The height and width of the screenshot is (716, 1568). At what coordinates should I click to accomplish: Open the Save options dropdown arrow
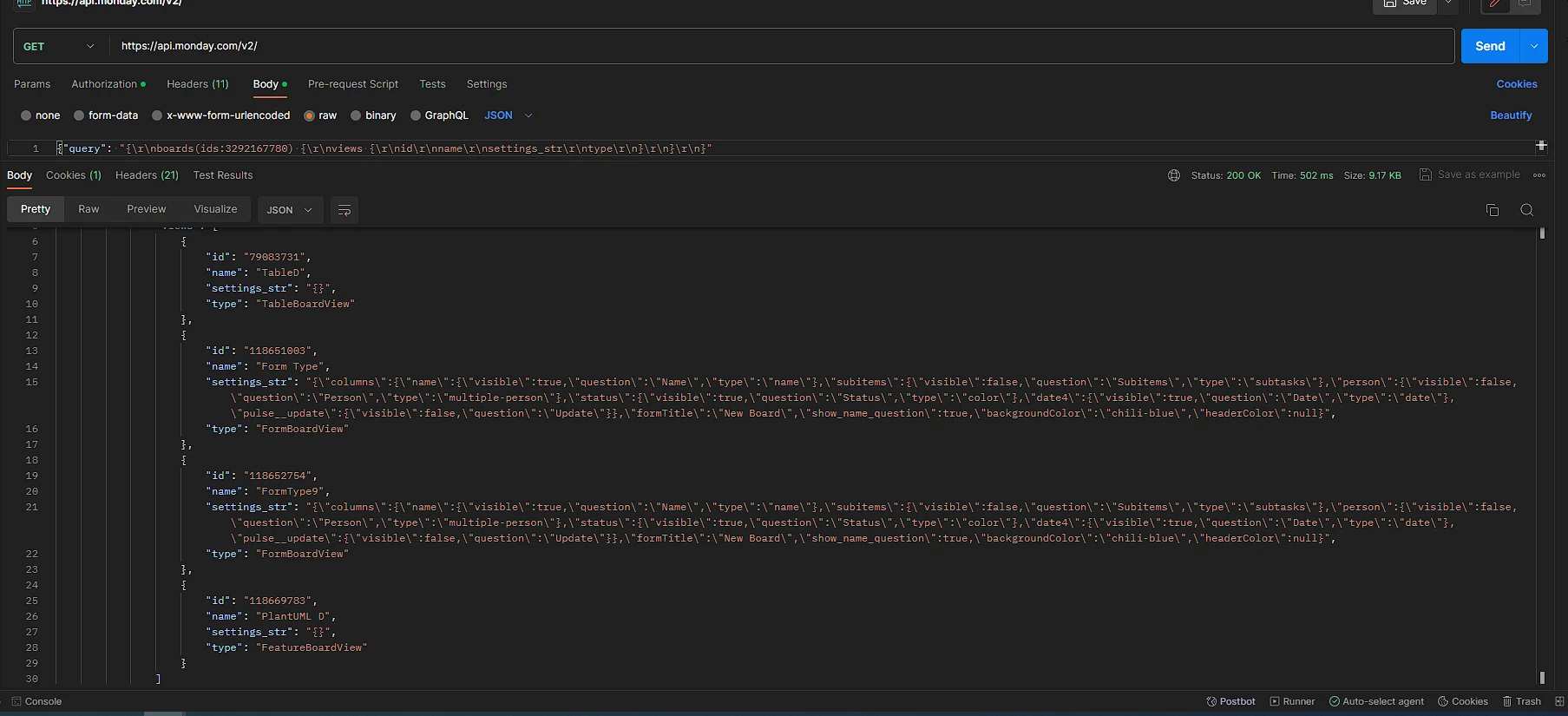click(x=1448, y=3)
